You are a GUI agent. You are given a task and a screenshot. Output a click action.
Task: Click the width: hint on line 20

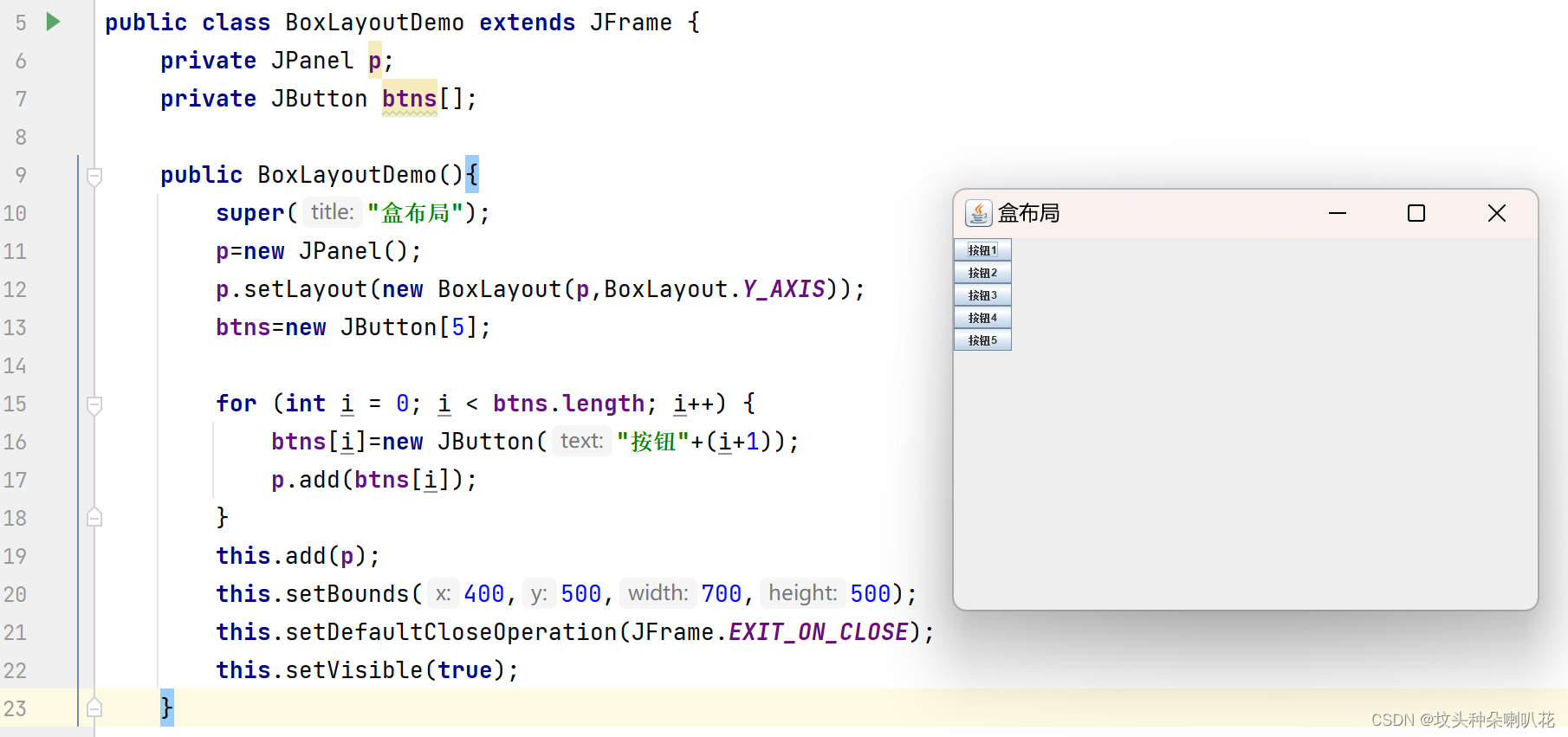tap(658, 593)
